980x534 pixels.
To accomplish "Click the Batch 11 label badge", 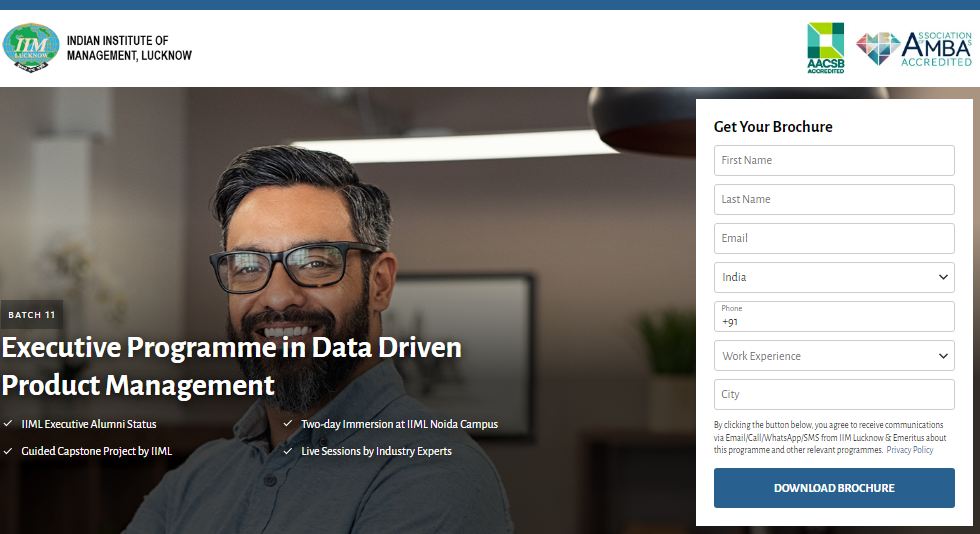I will point(32,315).
